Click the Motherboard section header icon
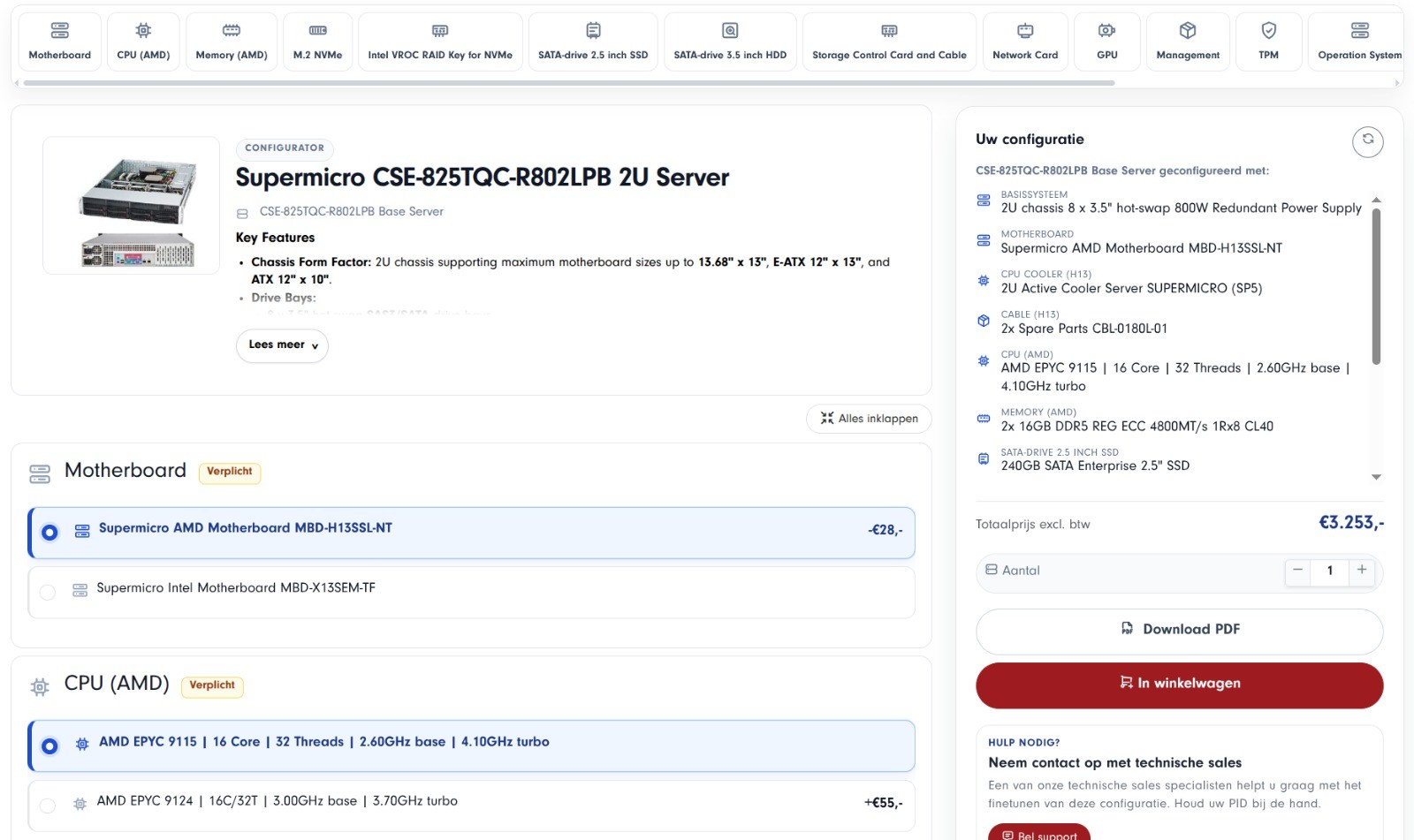 [x=40, y=473]
